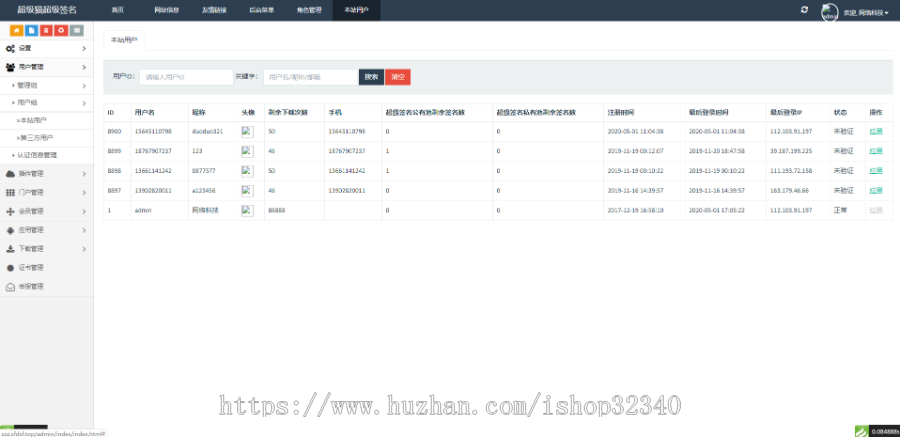Expand the 设置 sidebar section

pos(48,48)
